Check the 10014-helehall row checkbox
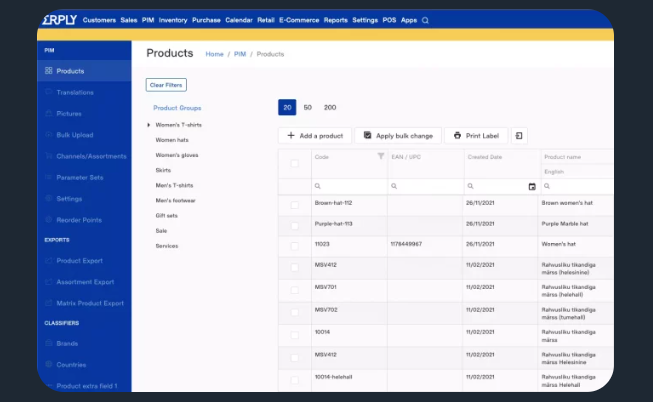Image resolution: width=653 pixels, height=402 pixels. point(294,380)
